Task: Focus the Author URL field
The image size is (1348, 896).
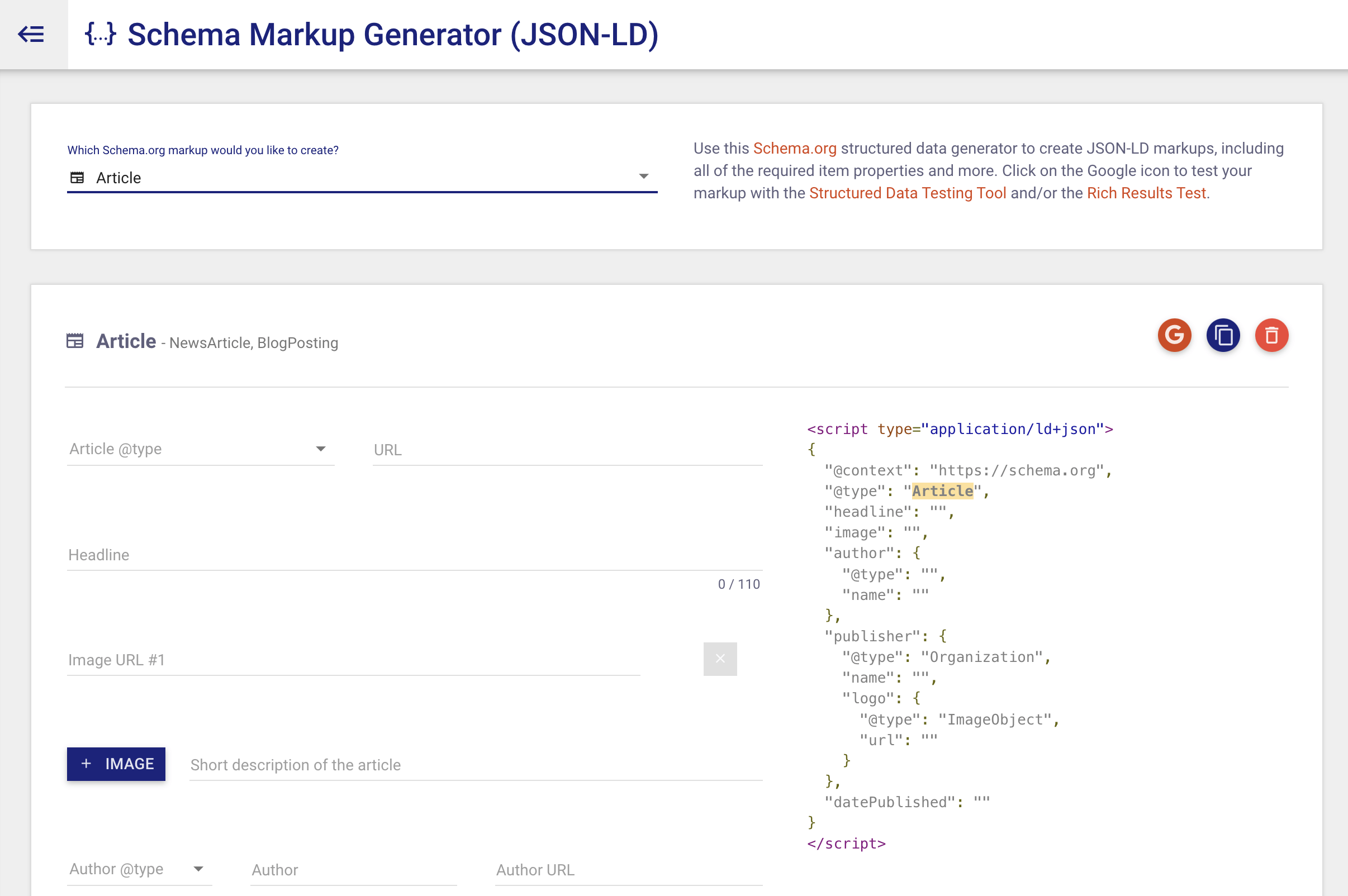Action: click(x=629, y=870)
